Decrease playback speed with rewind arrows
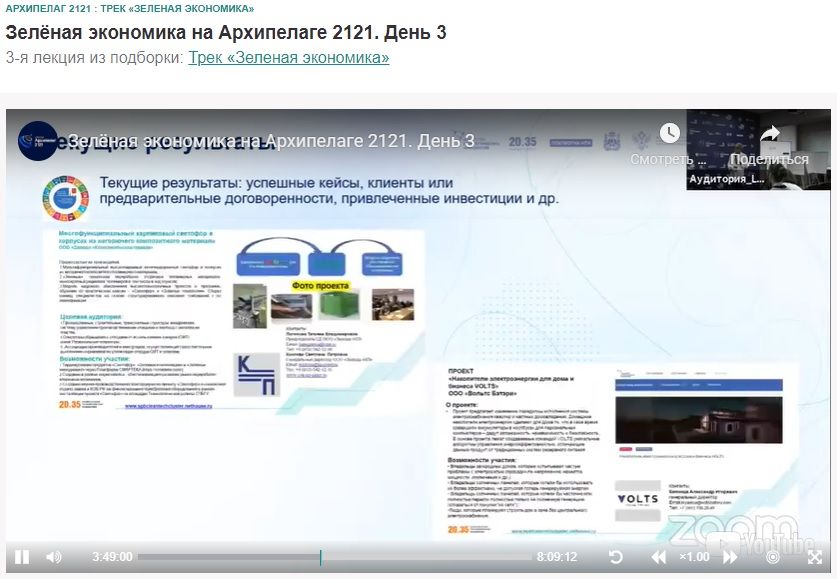The height and width of the screenshot is (579, 837). [658, 557]
